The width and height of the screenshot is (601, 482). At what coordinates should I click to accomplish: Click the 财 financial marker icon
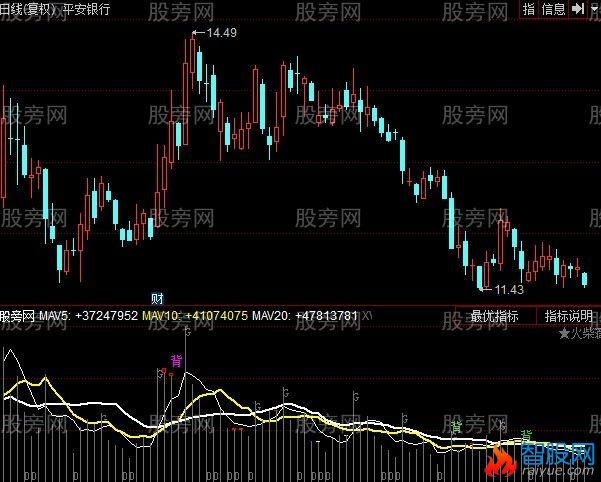click(x=157, y=298)
